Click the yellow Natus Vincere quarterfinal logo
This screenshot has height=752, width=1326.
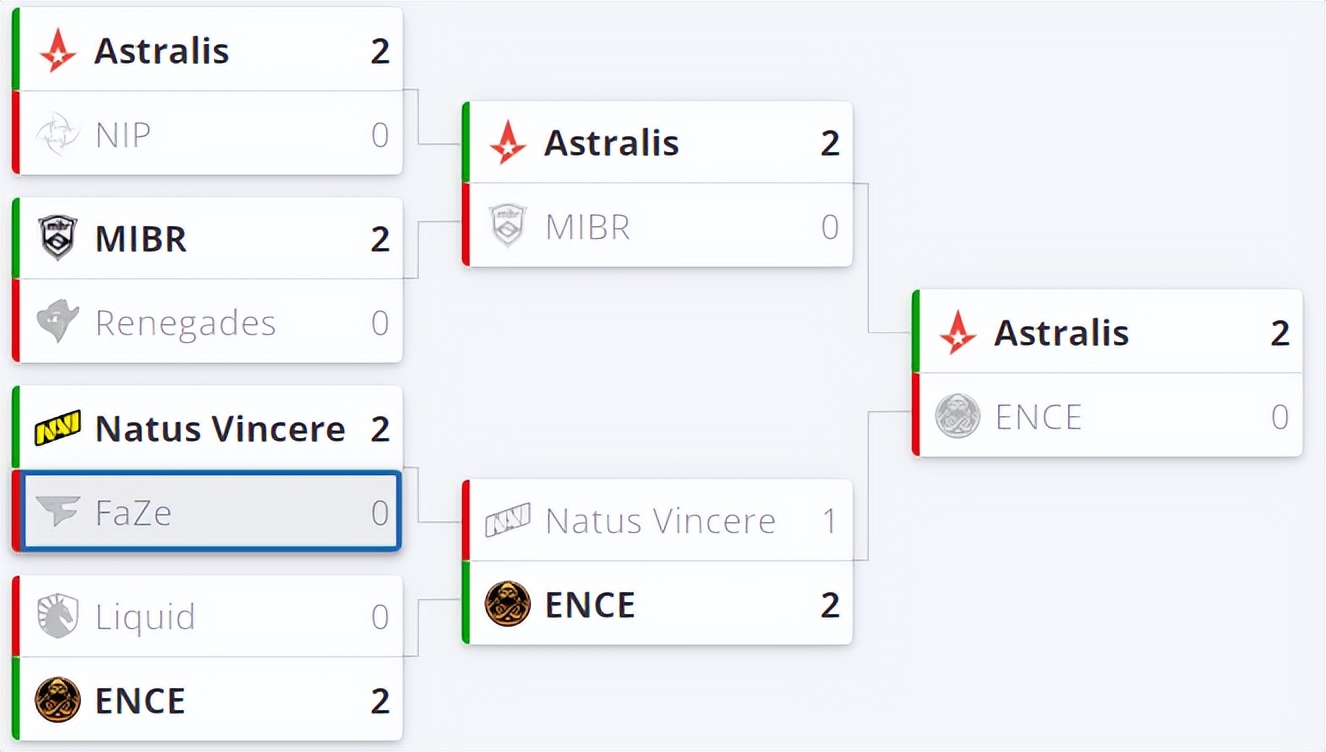click(x=58, y=429)
